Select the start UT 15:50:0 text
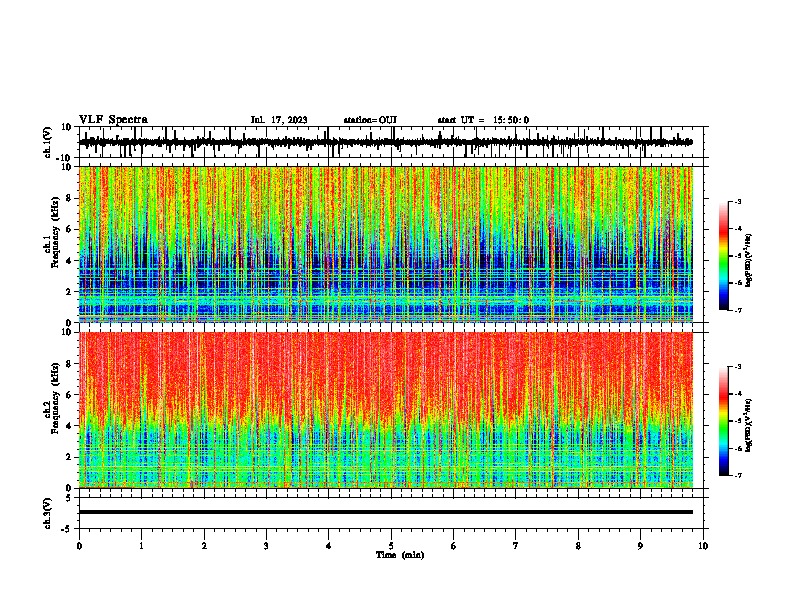 coord(483,120)
